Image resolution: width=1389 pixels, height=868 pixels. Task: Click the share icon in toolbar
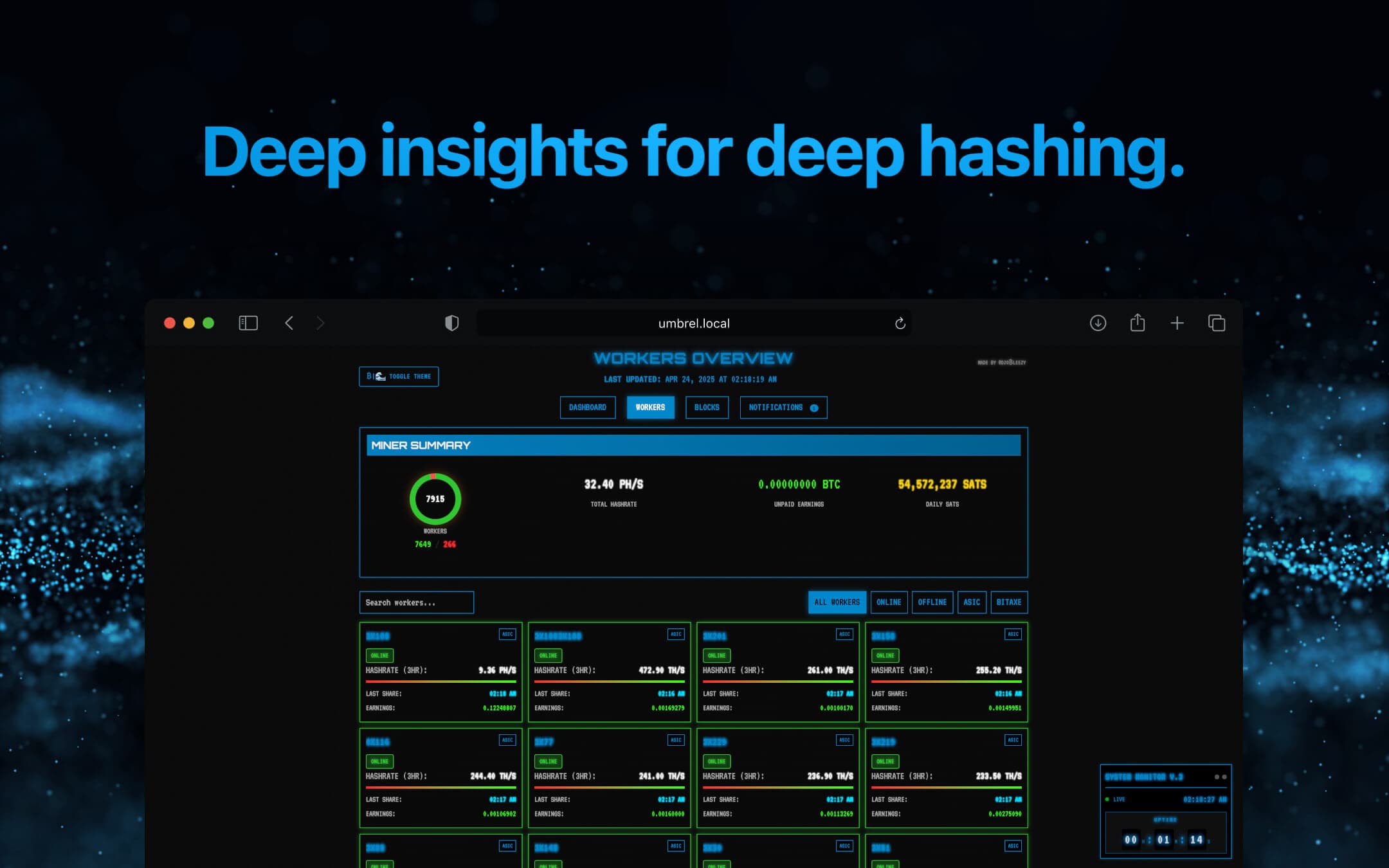coord(1138,323)
